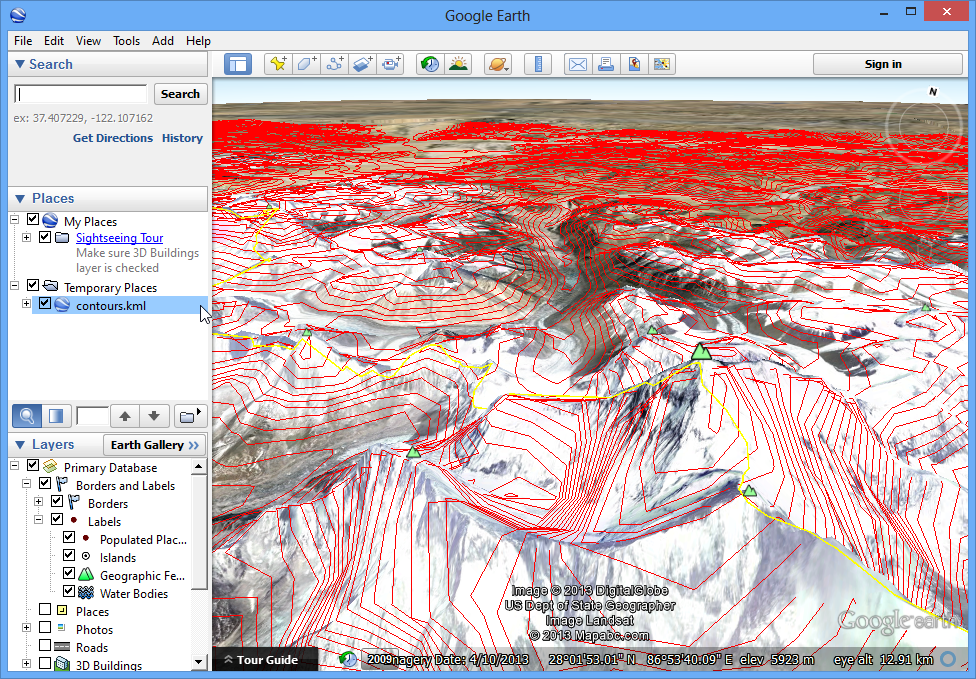Image resolution: width=976 pixels, height=679 pixels.
Task: Click the largest green mountain peak marker
Action: [702, 351]
